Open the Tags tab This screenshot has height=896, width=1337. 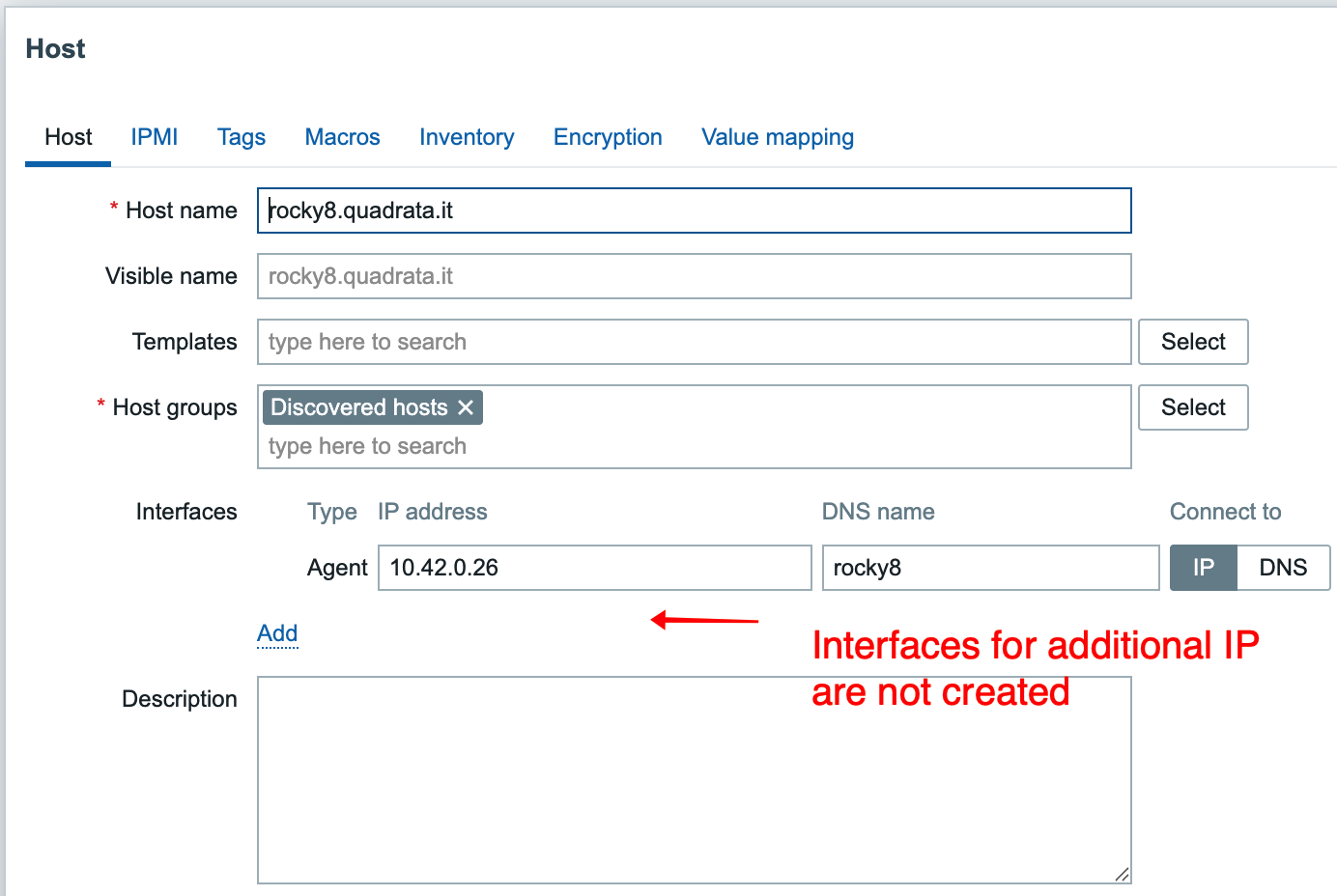point(242,137)
